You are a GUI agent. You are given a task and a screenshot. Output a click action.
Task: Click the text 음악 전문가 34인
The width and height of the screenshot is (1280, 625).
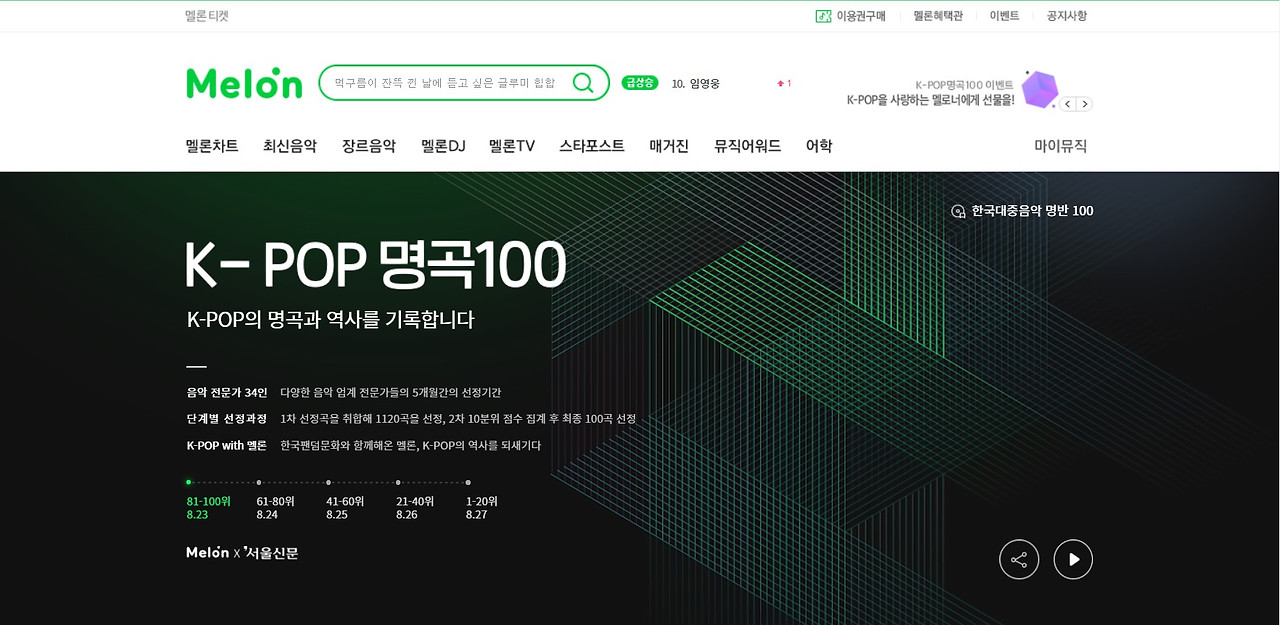pyautogui.click(x=227, y=392)
